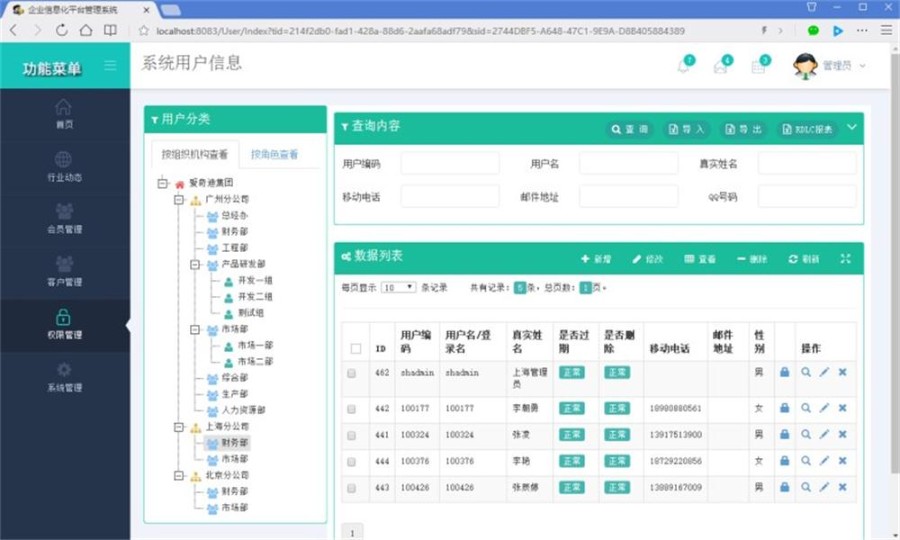Screen dimensions: 900x540
Task: Collapse the 广州分公司 tree node
Action: pos(179,200)
